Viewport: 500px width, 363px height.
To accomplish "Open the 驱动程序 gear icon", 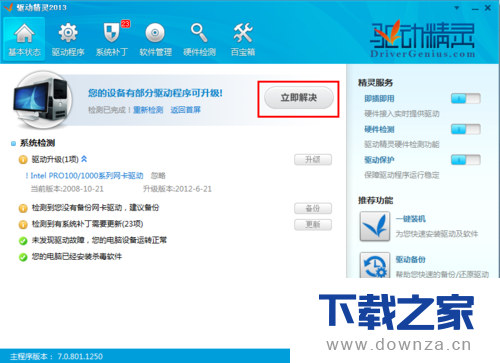I will click(68, 33).
